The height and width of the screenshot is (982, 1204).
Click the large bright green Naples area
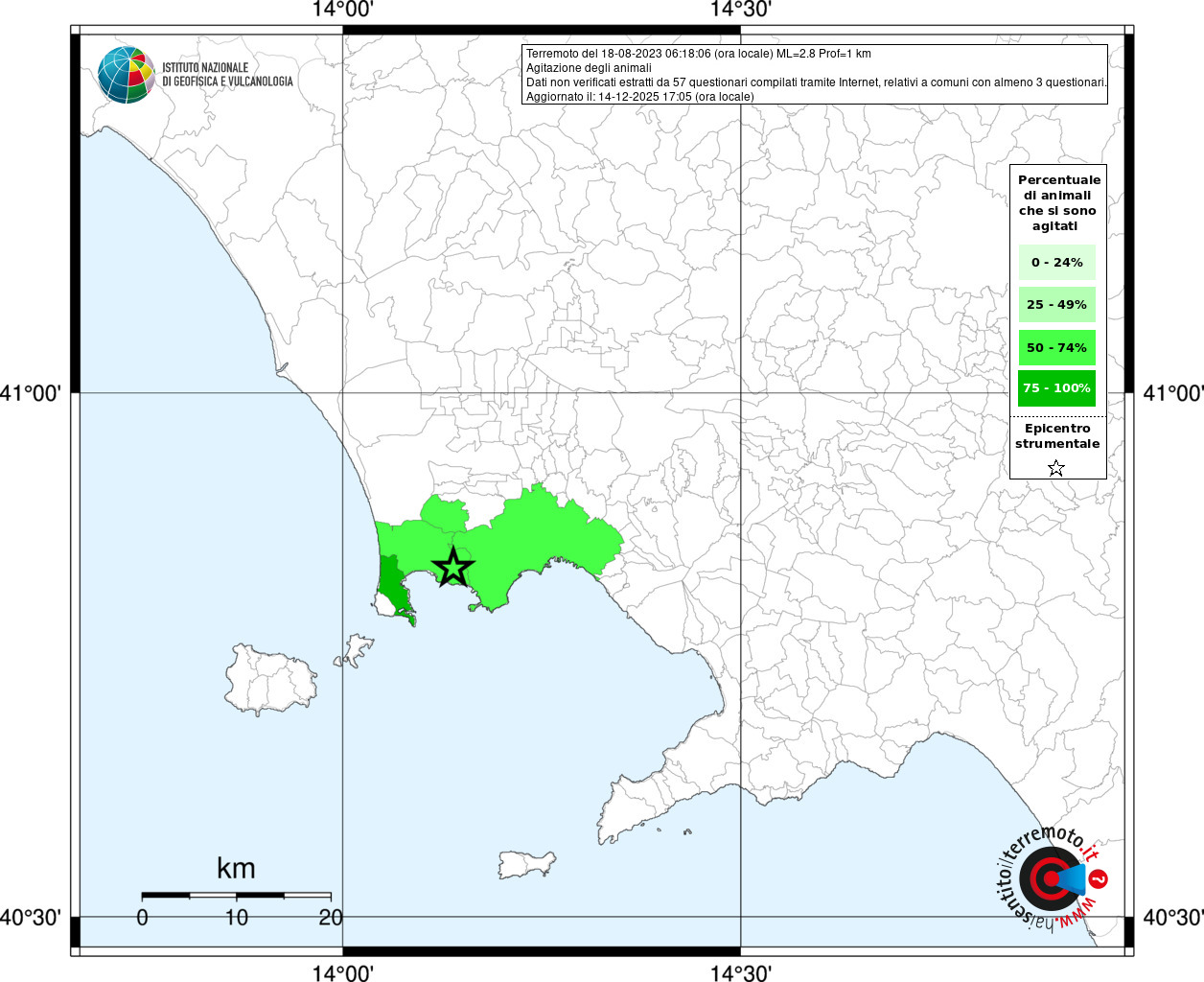tap(546, 542)
